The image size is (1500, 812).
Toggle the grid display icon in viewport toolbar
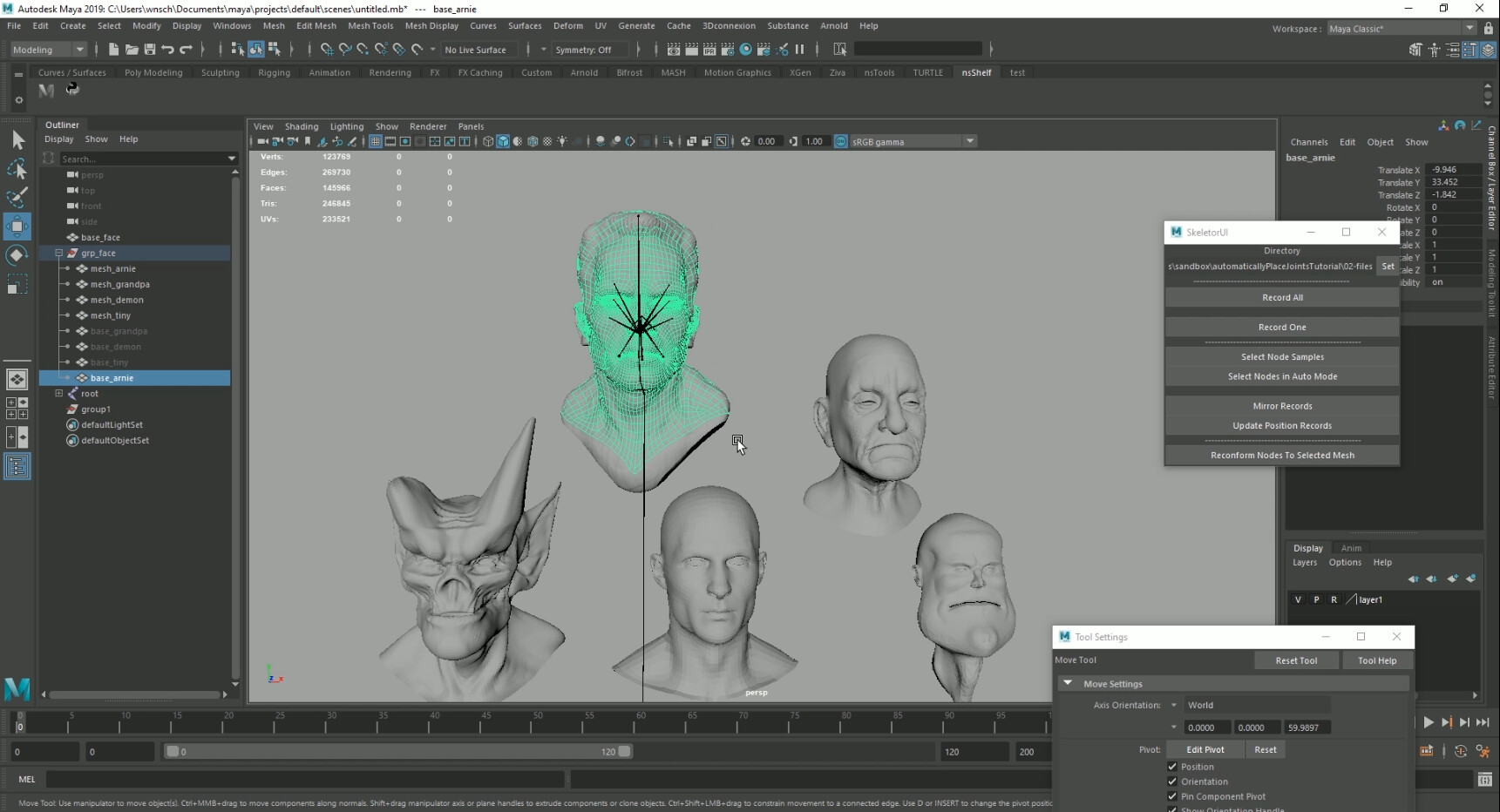[375, 141]
